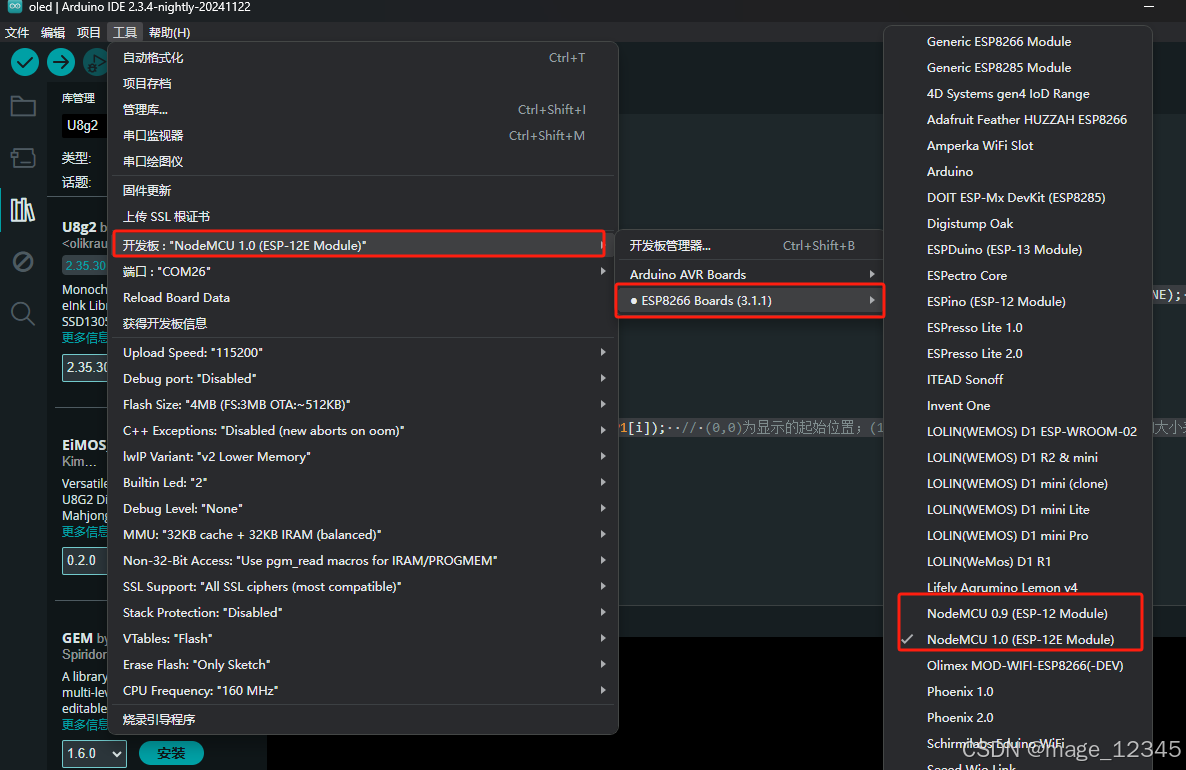Expand SSL Support submenu

363,586
